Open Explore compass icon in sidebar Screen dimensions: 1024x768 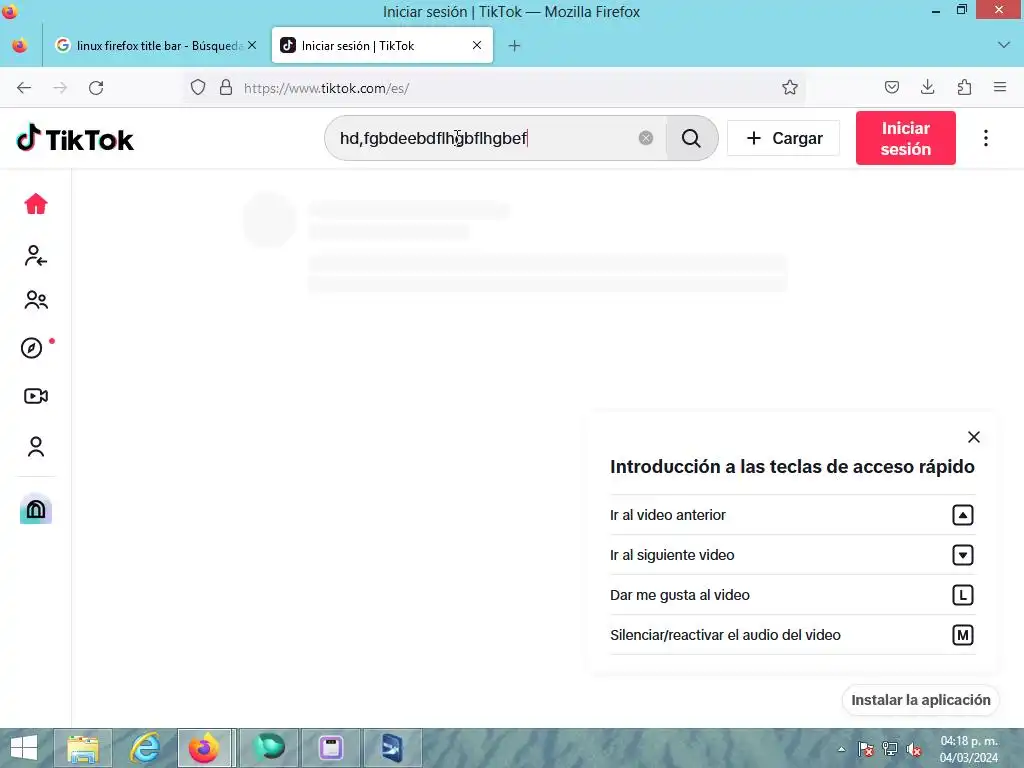31,347
